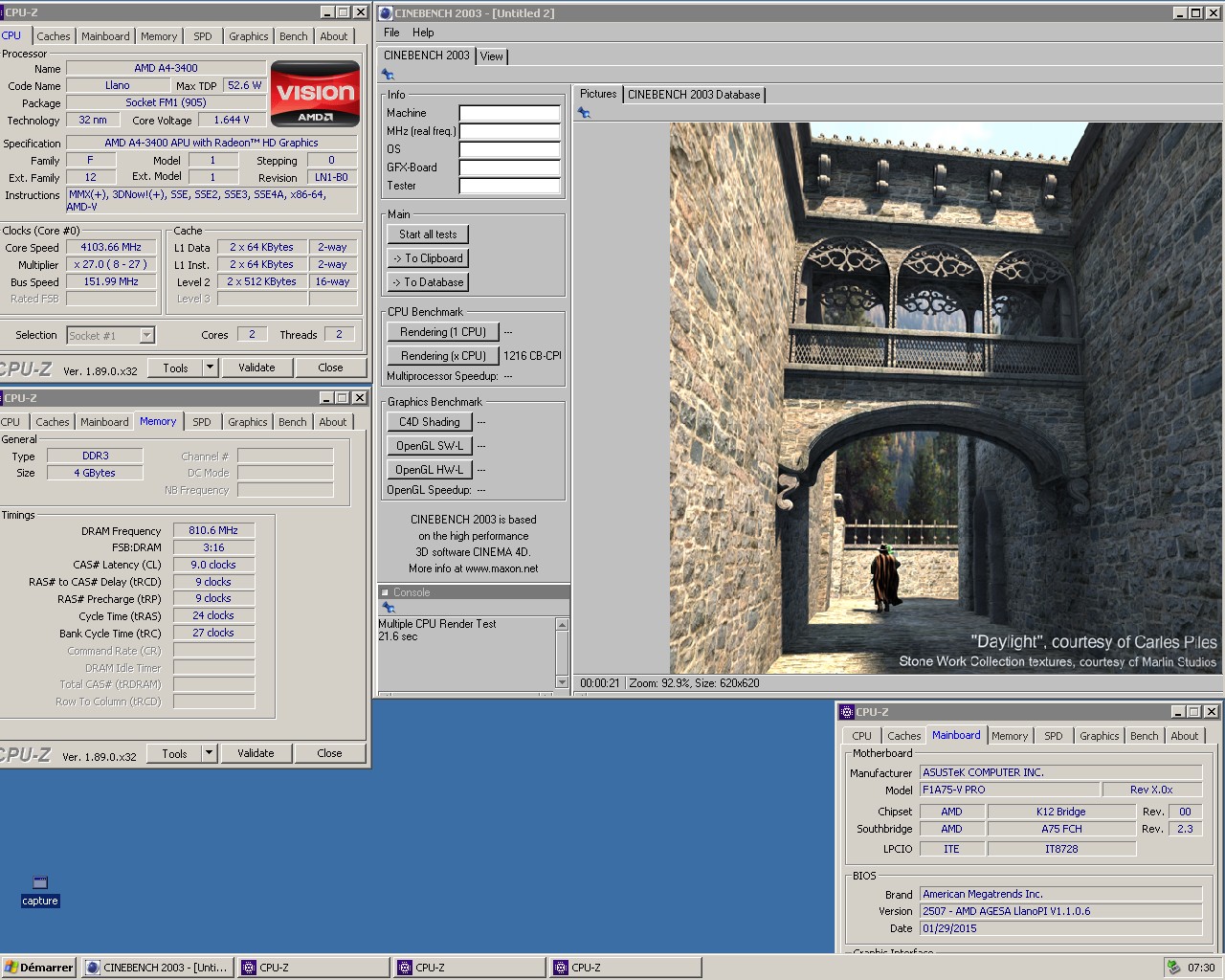Click the taskbar clock showing 07:30

point(1201,968)
